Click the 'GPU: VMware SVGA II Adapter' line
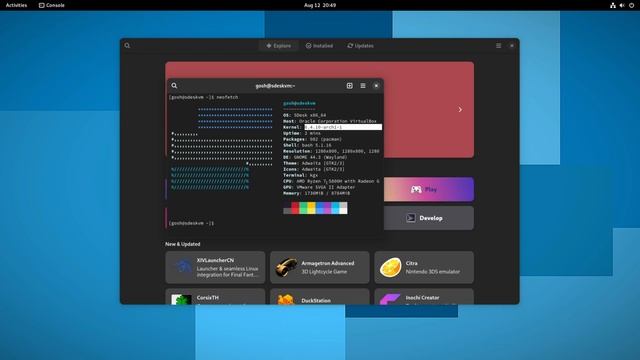This screenshot has height=360, width=640. tap(319, 187)
